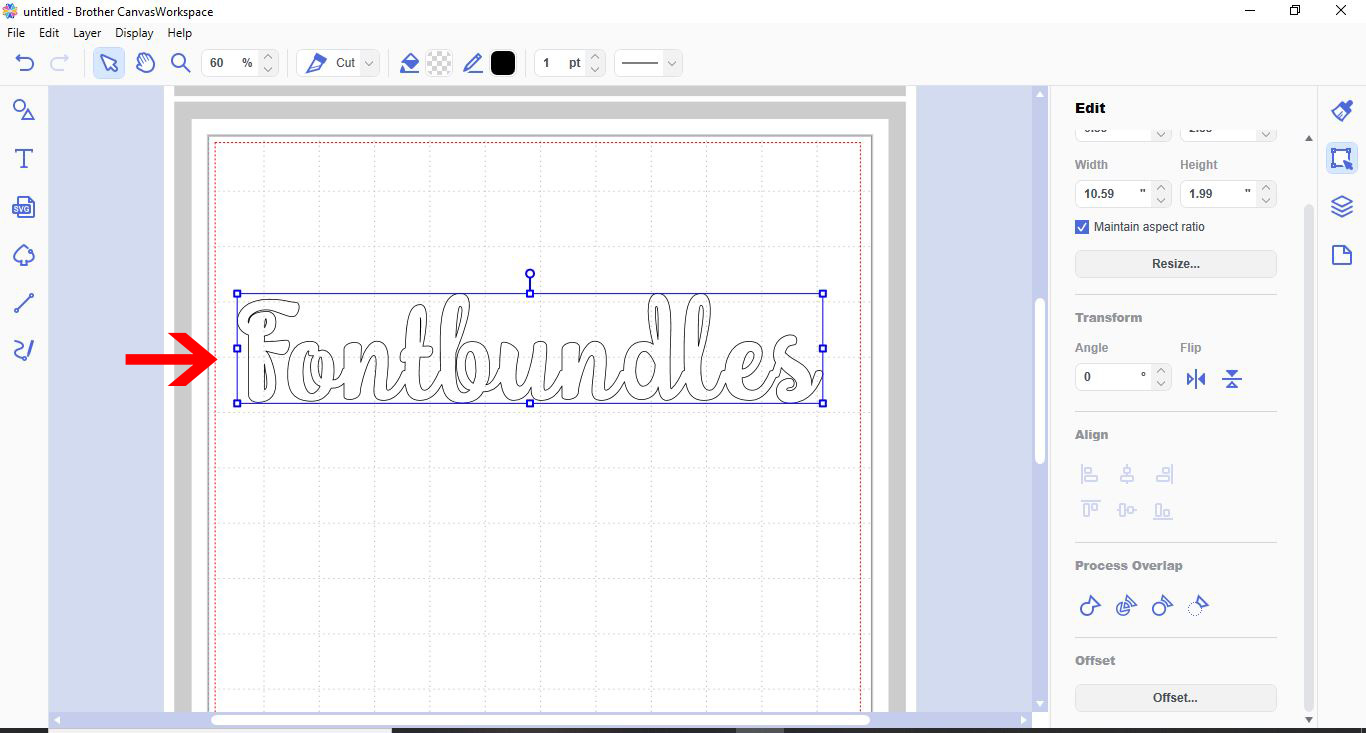
Task: Select the Text tool in left sidebar
Action: point(24,158)
